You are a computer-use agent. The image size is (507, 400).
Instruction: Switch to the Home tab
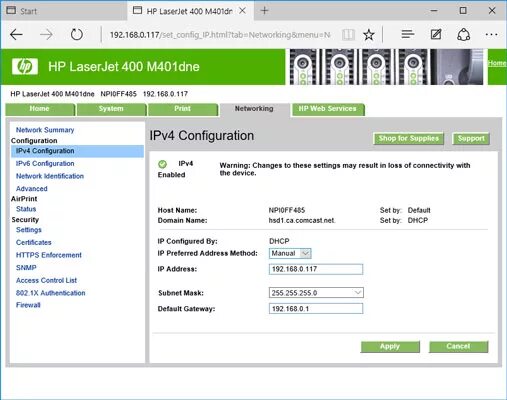[40, 109]
